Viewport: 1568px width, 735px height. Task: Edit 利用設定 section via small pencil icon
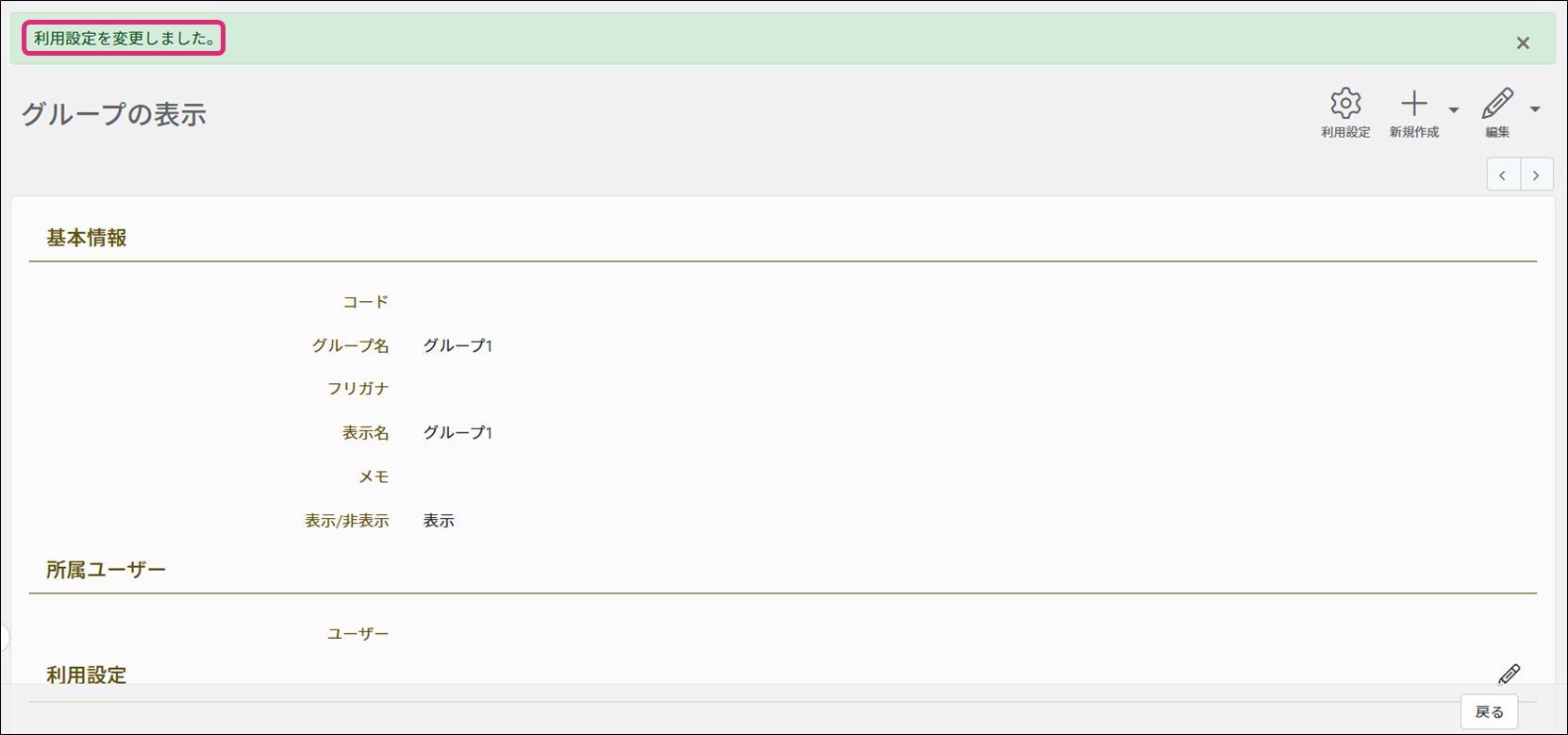pos(1509,674)
